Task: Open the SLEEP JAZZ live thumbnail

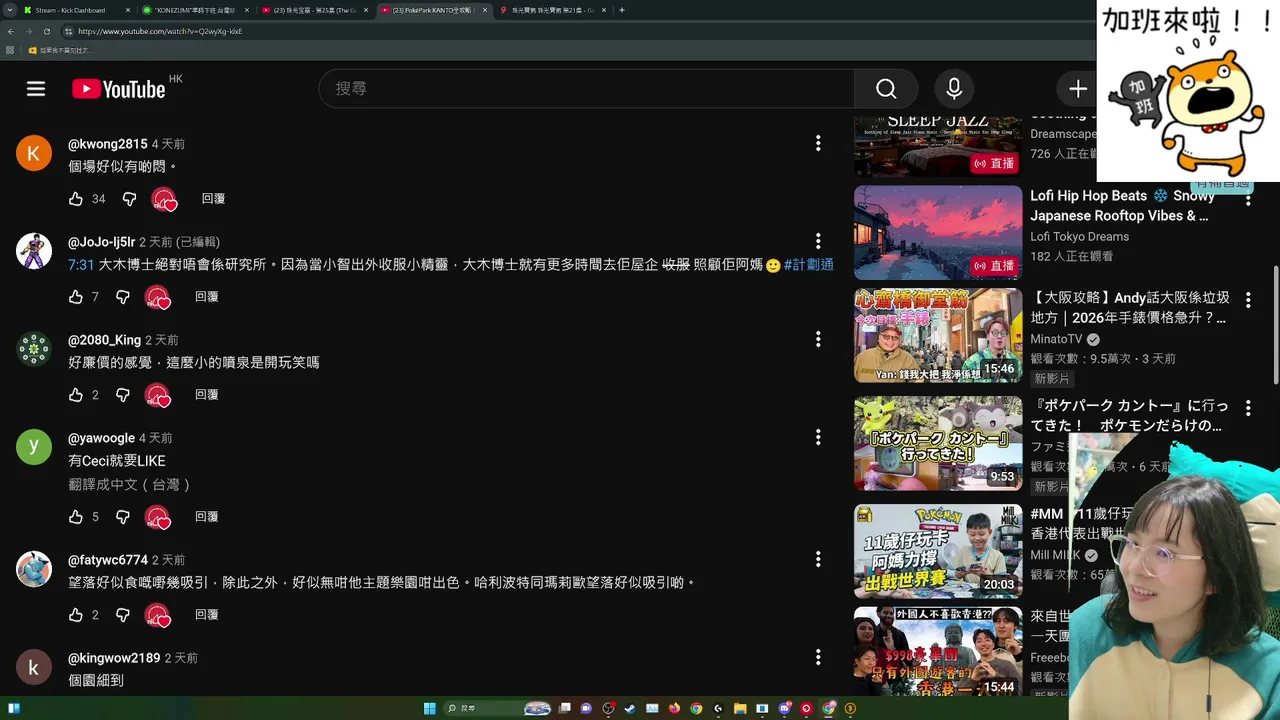Action: coord(938,146)
